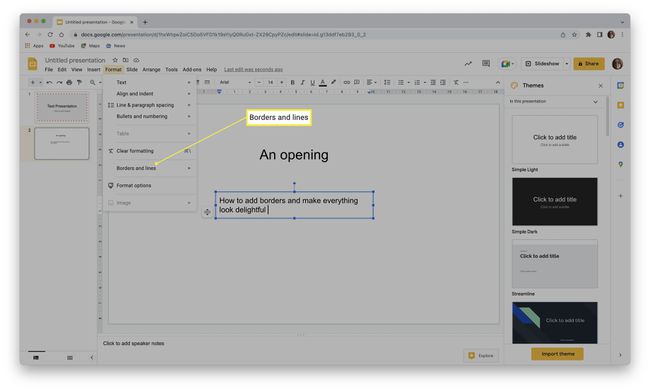
Task: Open the Slide menu
Action: (132, 70)
